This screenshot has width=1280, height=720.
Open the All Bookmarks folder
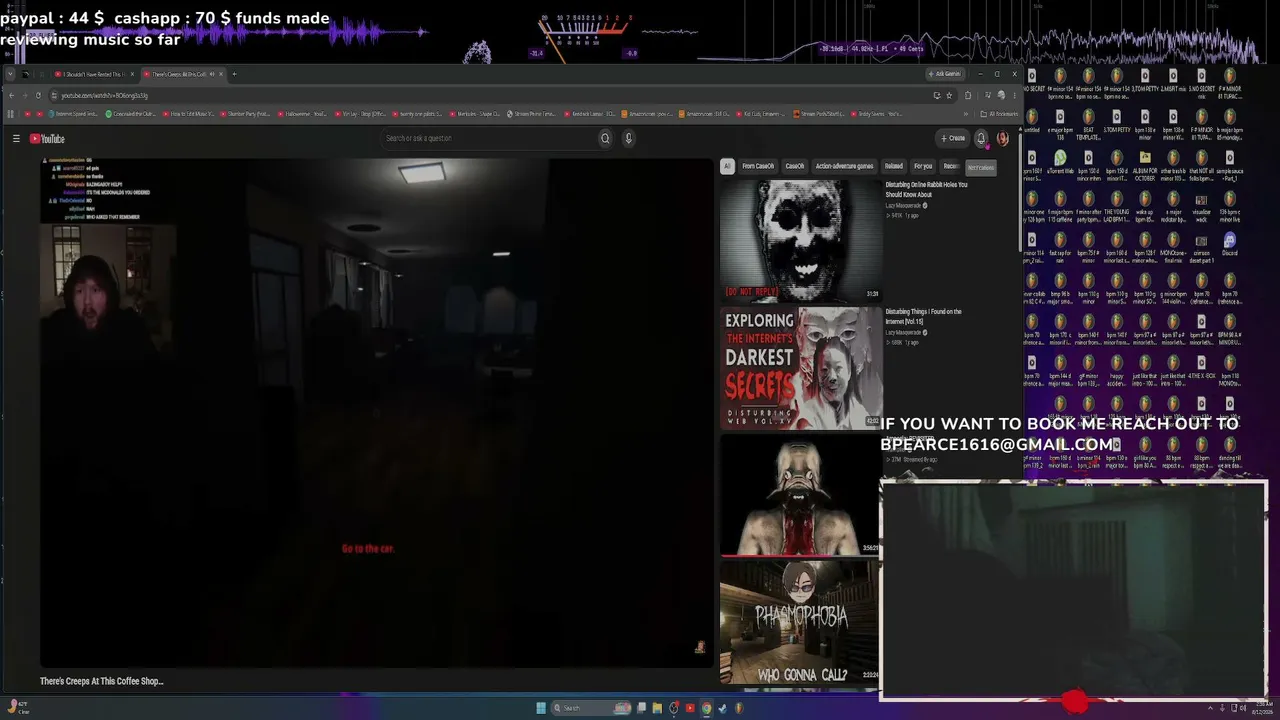coord(999,114)
